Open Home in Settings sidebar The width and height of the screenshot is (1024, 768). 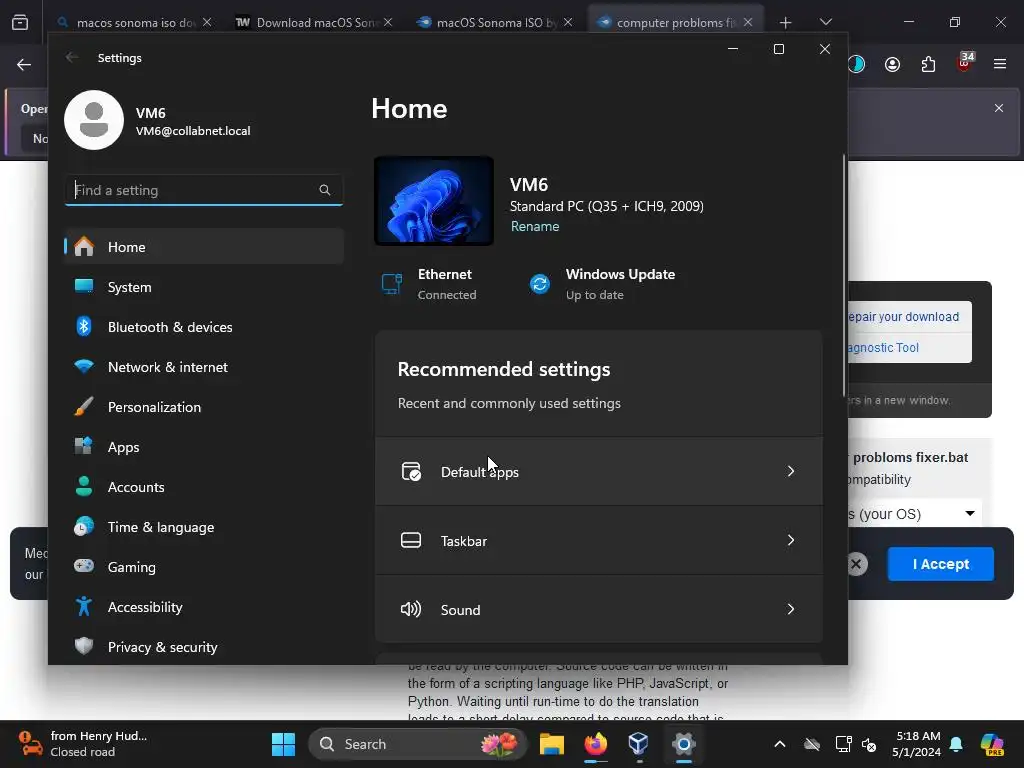[x=204, y=247]
